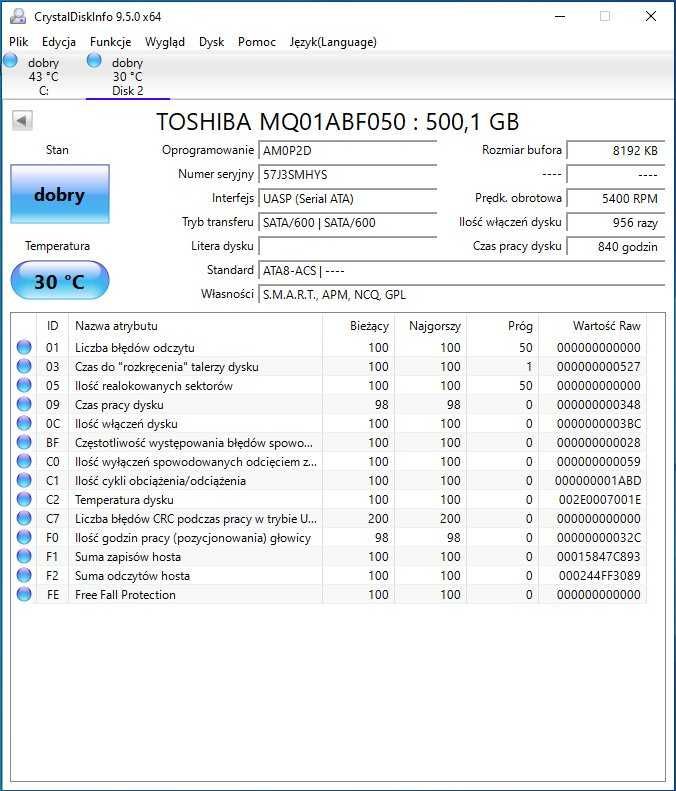Click the Rozmiar bufora value 8192 KB

[615, 150]
